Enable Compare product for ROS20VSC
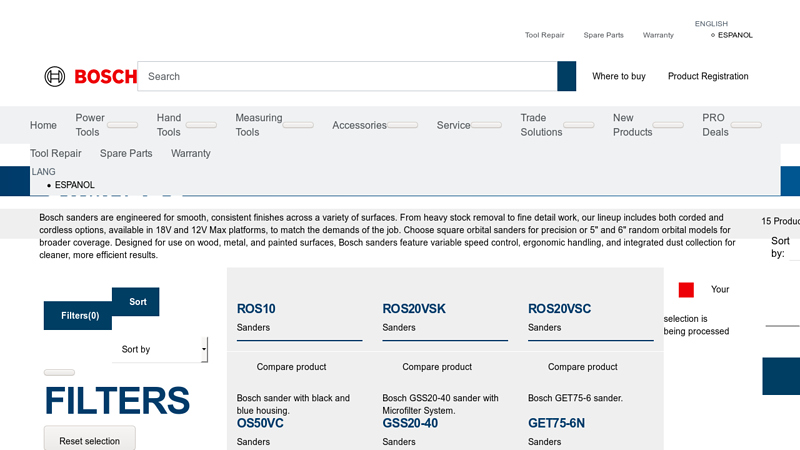800x450 pixels. tap(583, 367)
